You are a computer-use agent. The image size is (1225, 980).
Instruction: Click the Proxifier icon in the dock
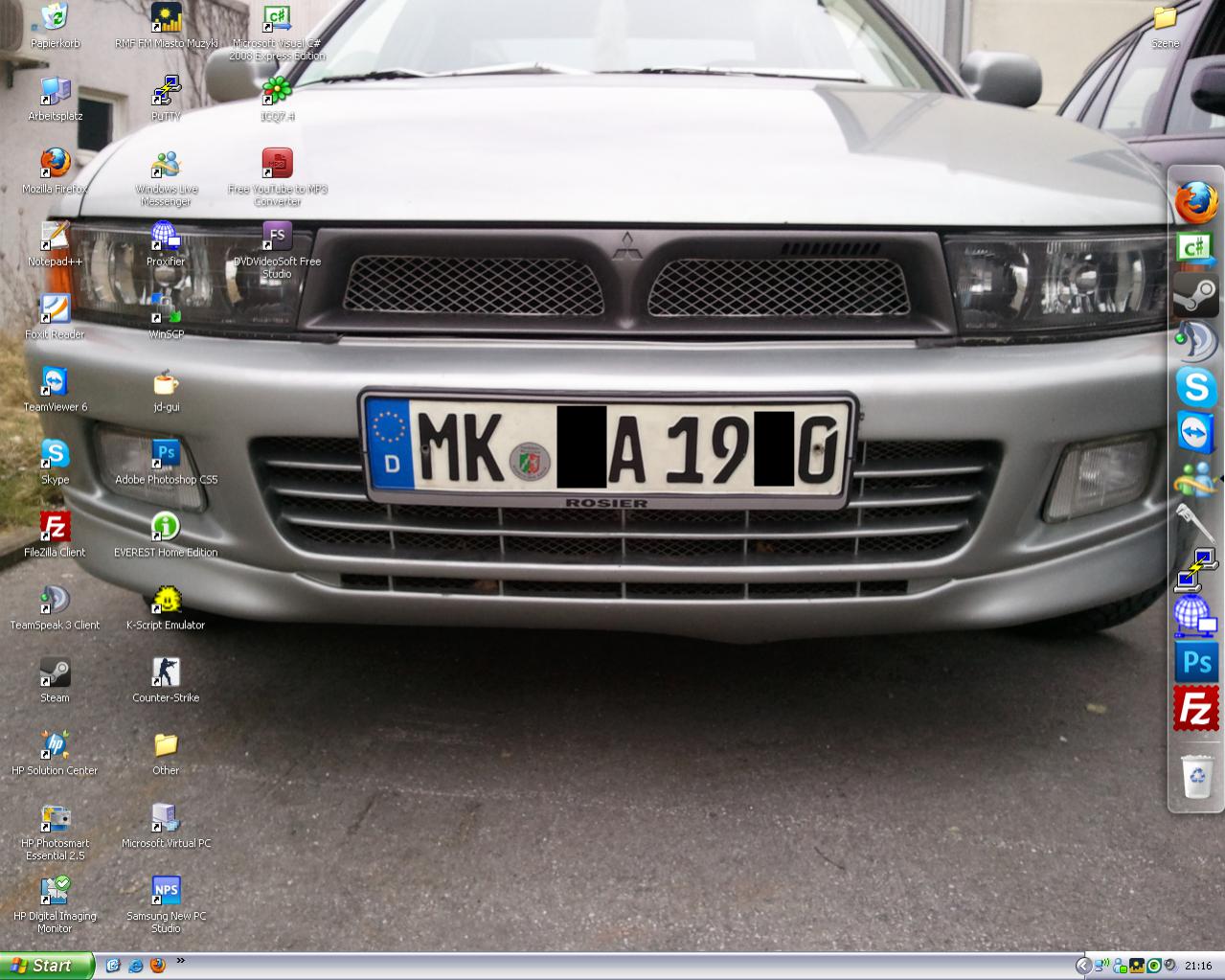1196,616
